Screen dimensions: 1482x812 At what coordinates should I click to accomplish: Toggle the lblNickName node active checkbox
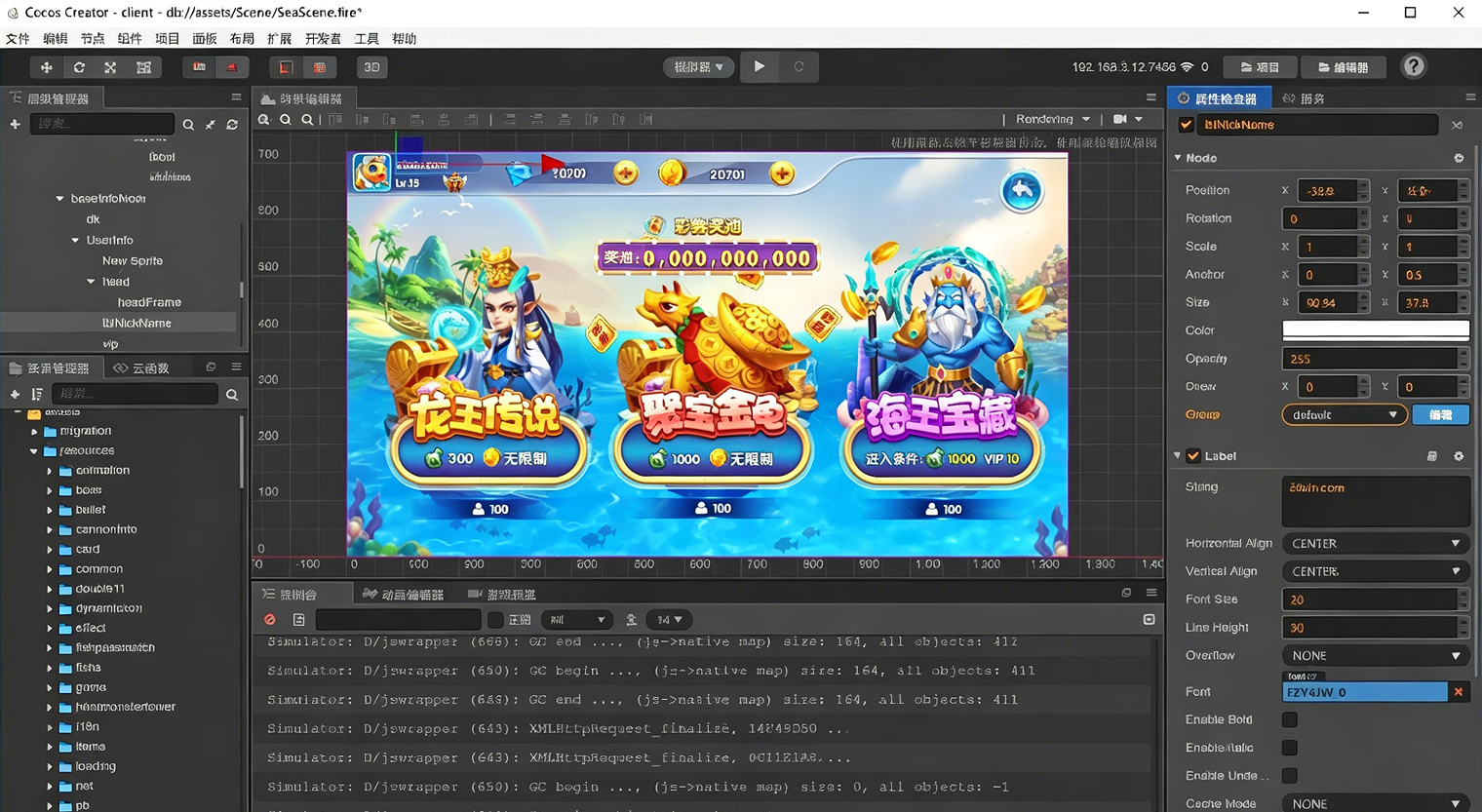pyautogui.click(x=1187, y=125)
